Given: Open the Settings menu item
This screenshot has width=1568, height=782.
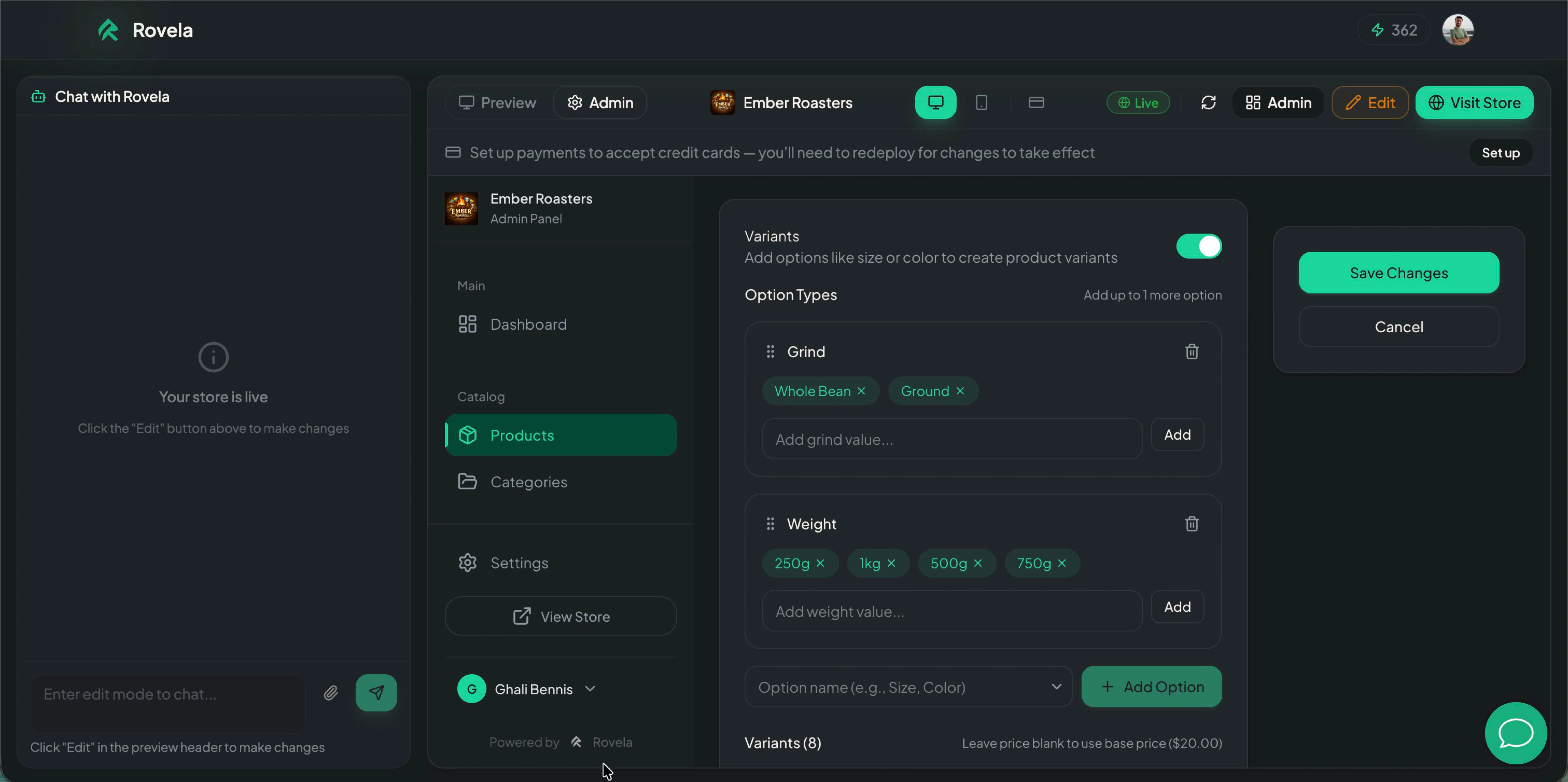Looking at the screenshot, I should [x=560, y=563].
